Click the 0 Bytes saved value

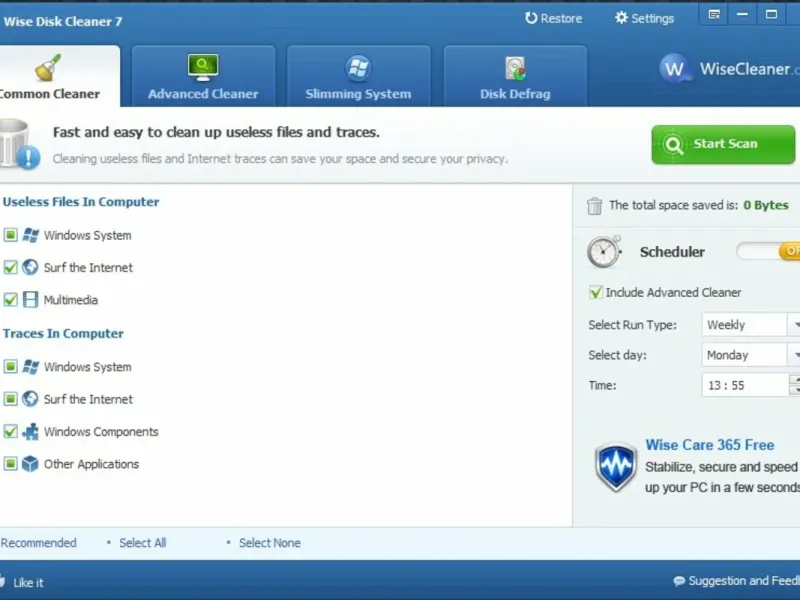(x=766, y=205)
